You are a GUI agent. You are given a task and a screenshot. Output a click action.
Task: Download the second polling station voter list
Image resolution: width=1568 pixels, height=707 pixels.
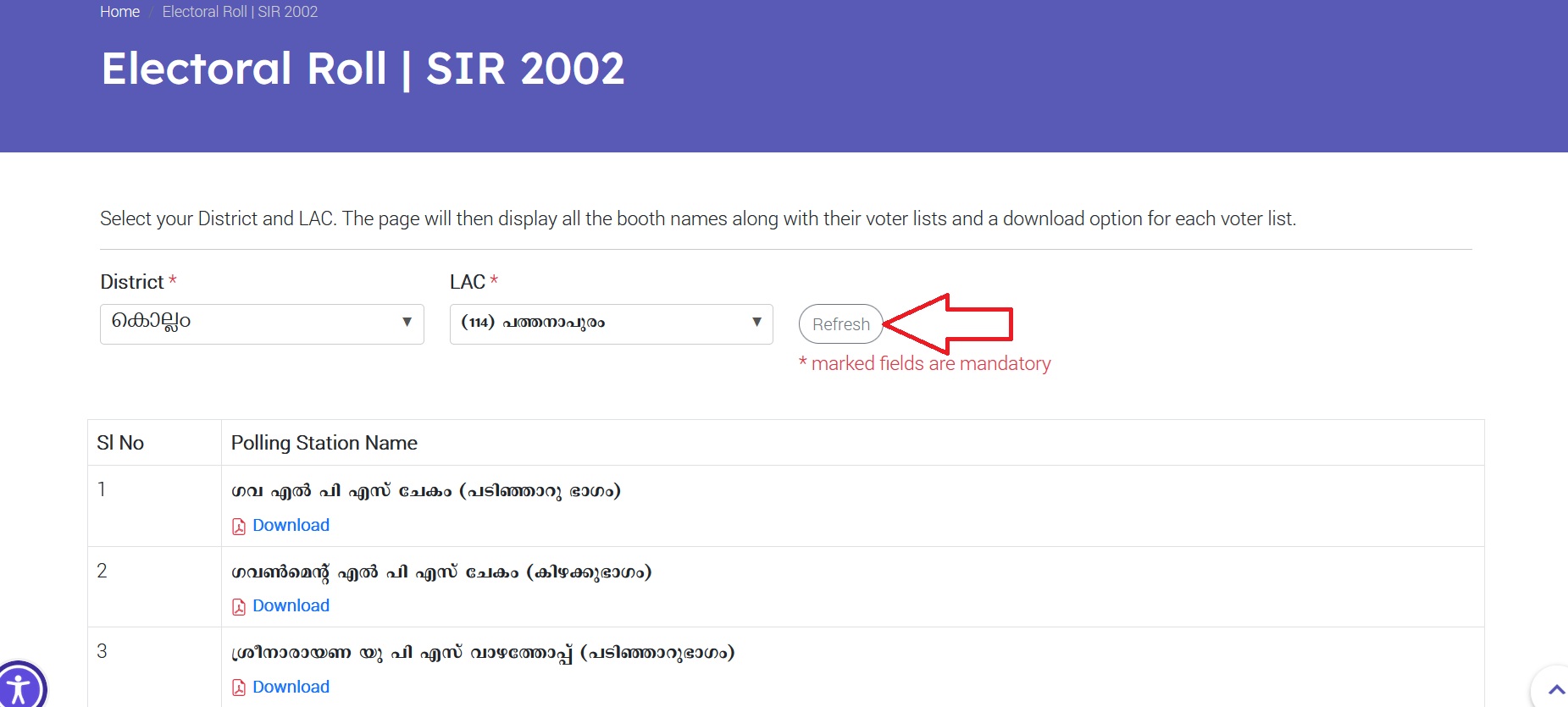coord(291,605)
